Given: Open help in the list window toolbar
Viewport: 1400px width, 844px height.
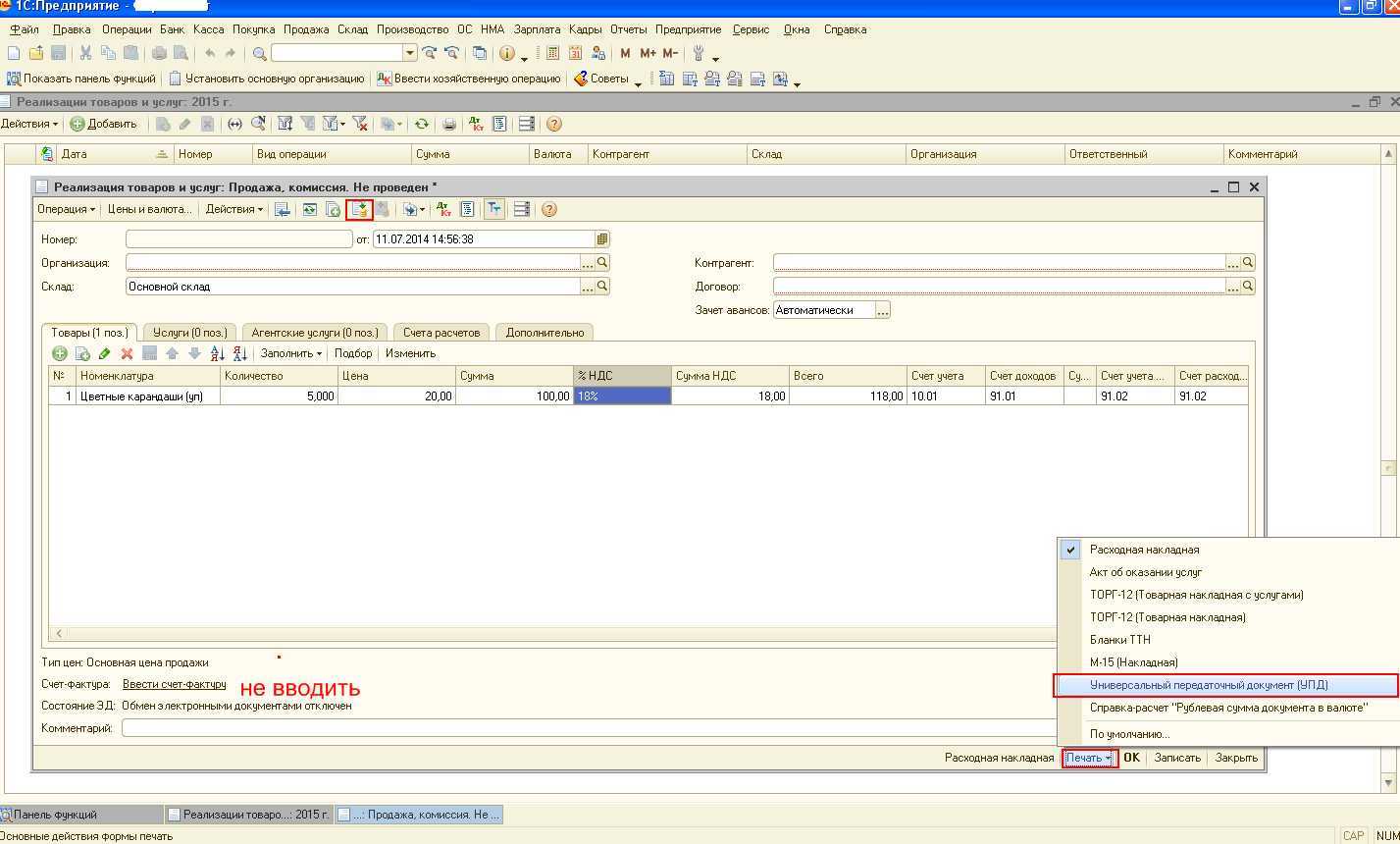Looking at the screenshot, I should pyautogui.click(x=553, y=124).
